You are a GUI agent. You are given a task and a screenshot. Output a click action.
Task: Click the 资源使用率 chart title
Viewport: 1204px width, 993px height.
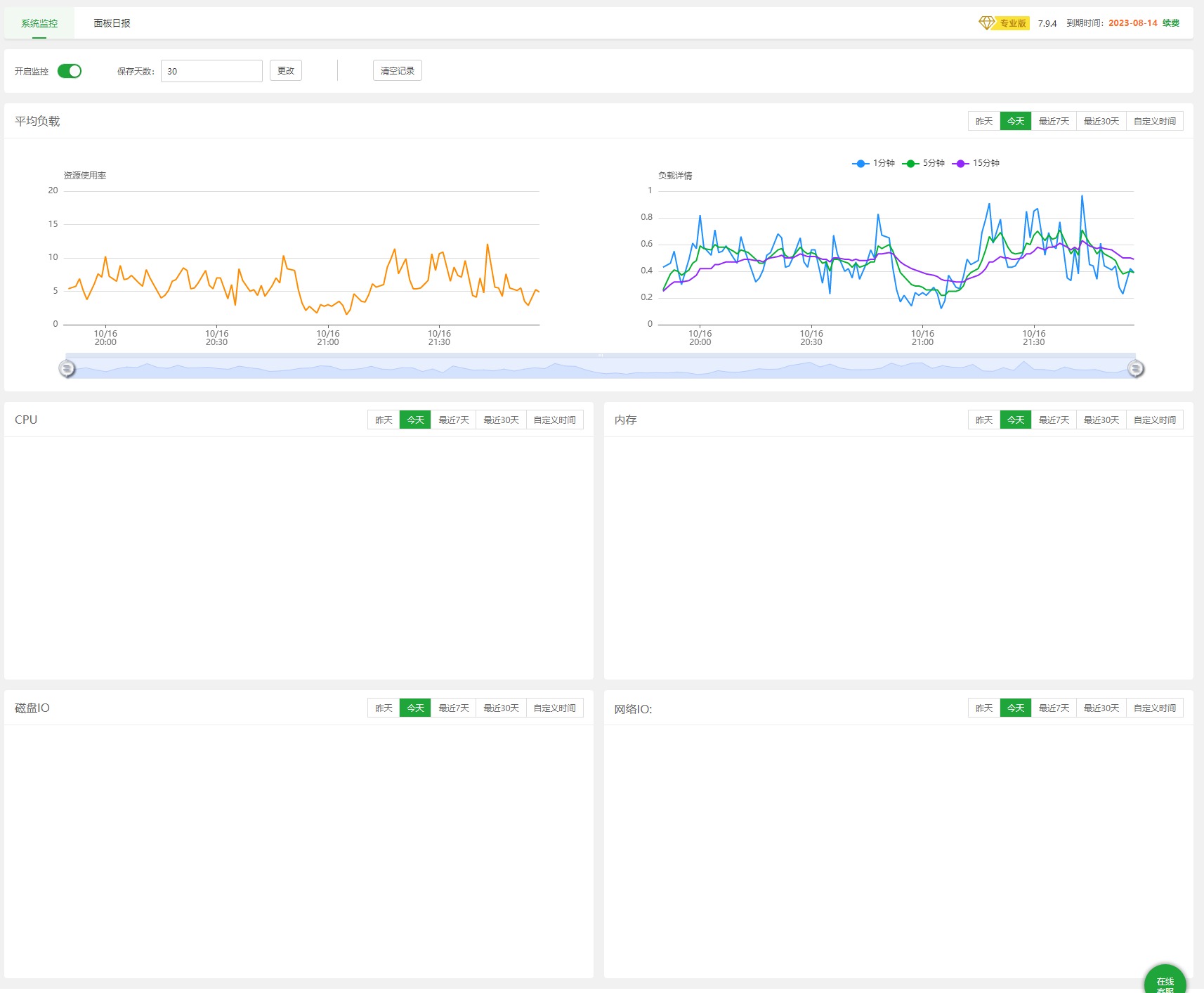click(x=85, y=176)
